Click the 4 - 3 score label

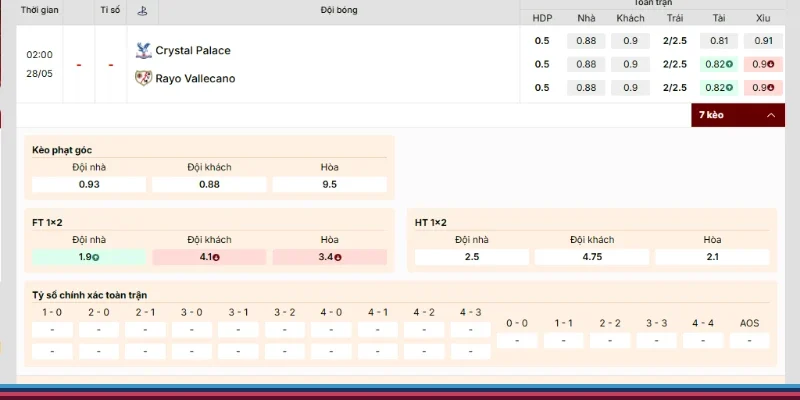pos(470,312)
